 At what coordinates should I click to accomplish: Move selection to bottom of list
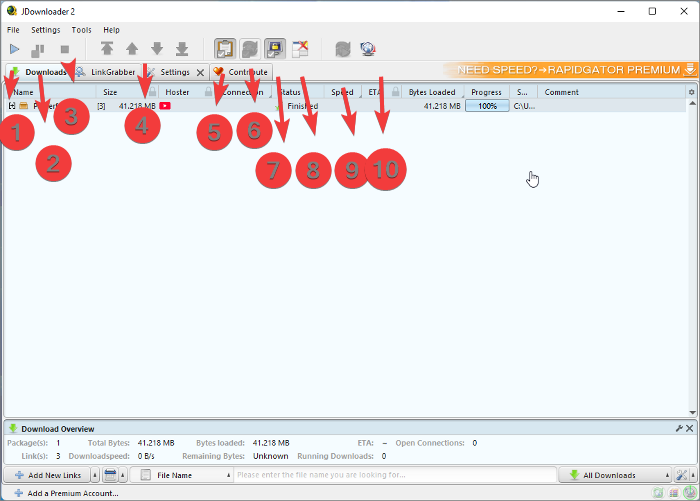182,49
